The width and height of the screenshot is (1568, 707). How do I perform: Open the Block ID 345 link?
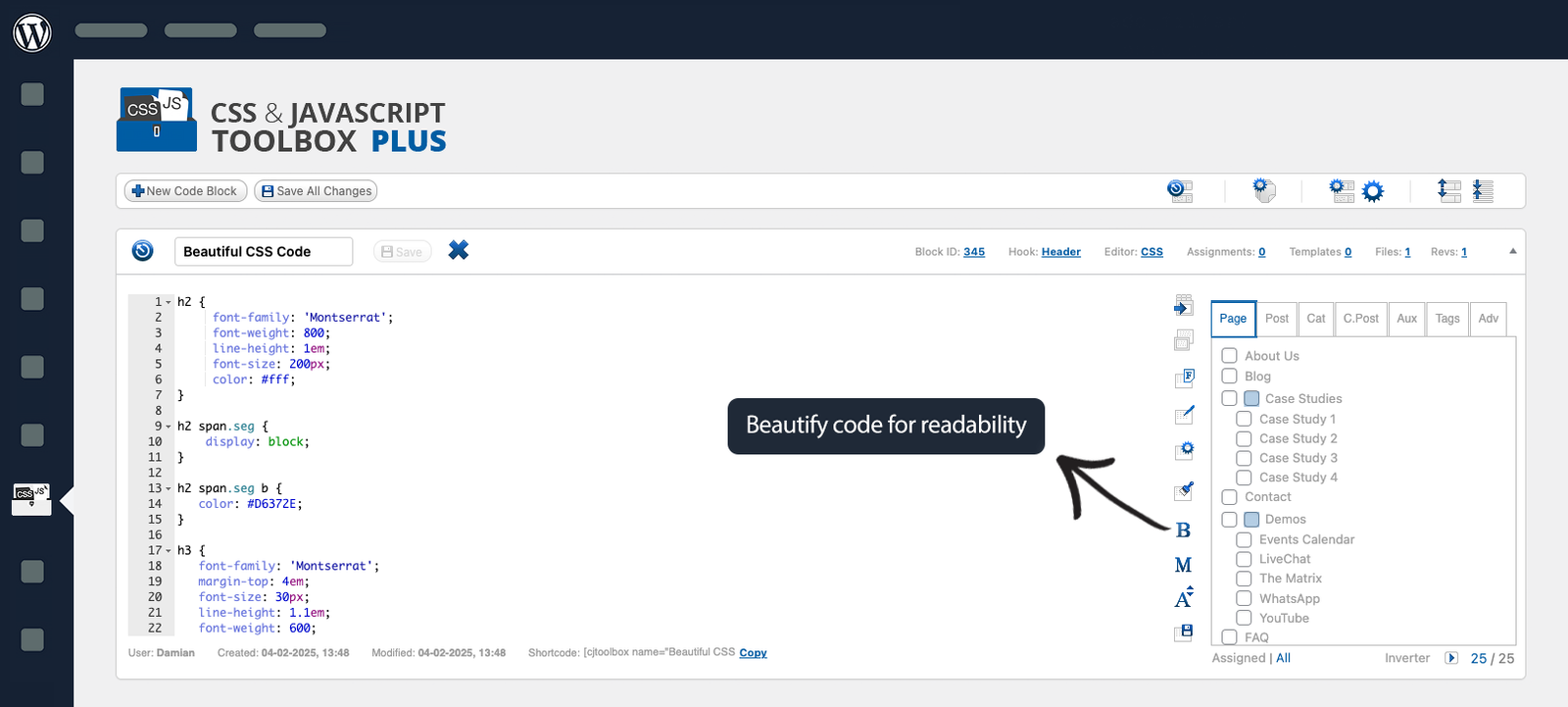pos(974,252)
